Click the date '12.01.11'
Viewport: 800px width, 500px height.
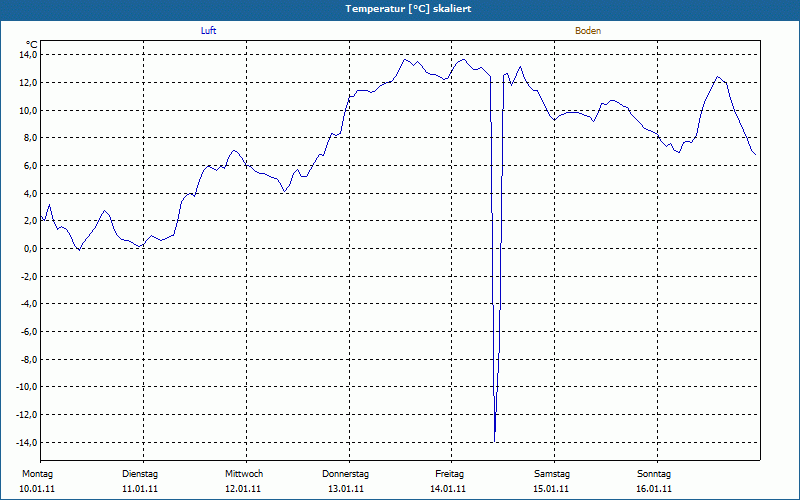(243, 489)
